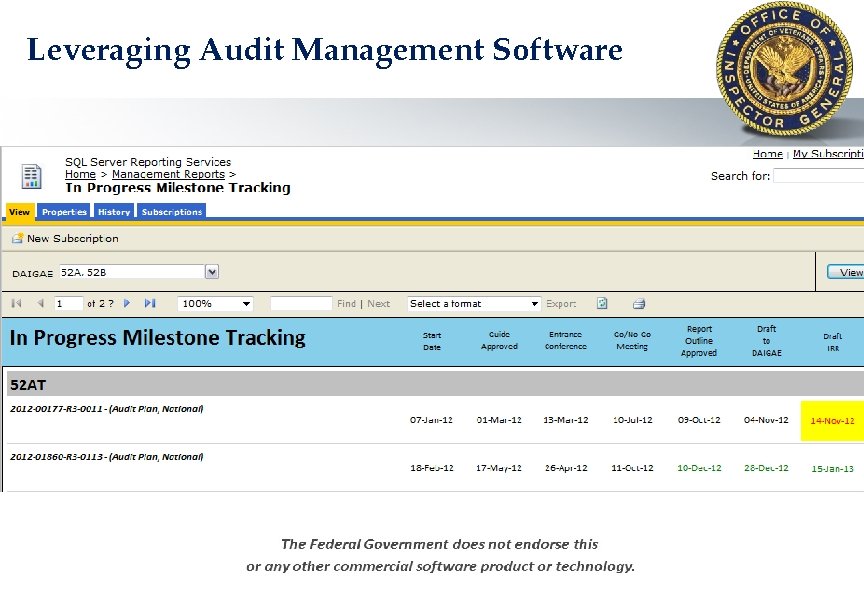Click the 52AT group header row
Screen dimensions: 864x598
435,384
